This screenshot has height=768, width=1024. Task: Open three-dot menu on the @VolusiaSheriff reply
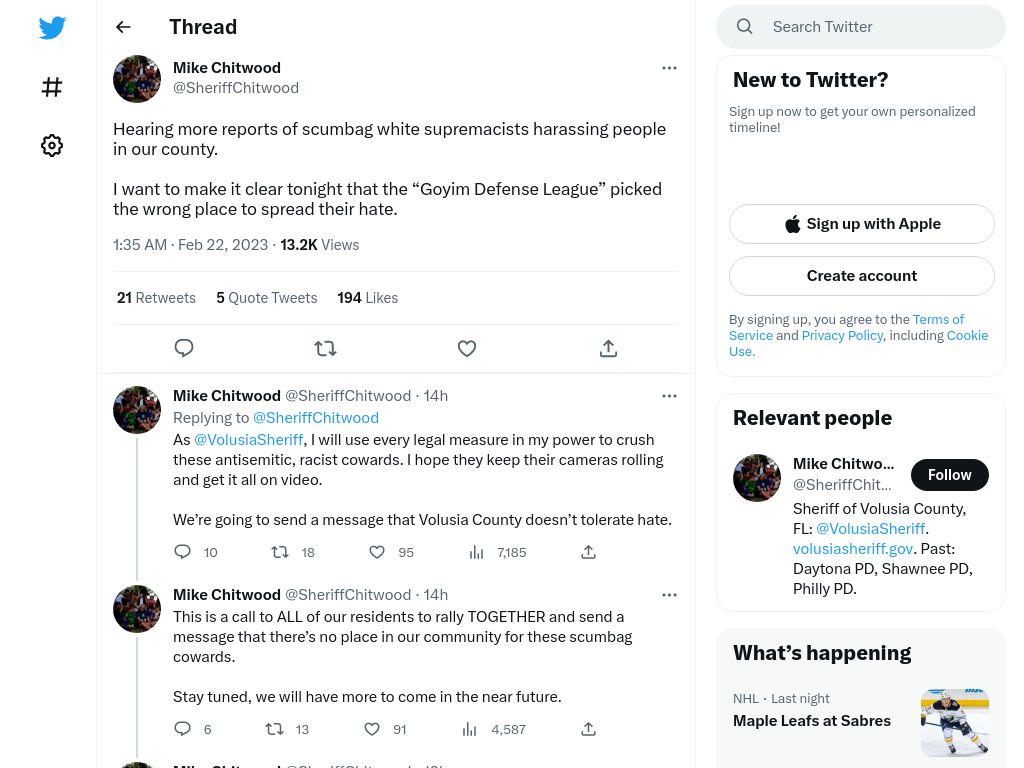669,396
